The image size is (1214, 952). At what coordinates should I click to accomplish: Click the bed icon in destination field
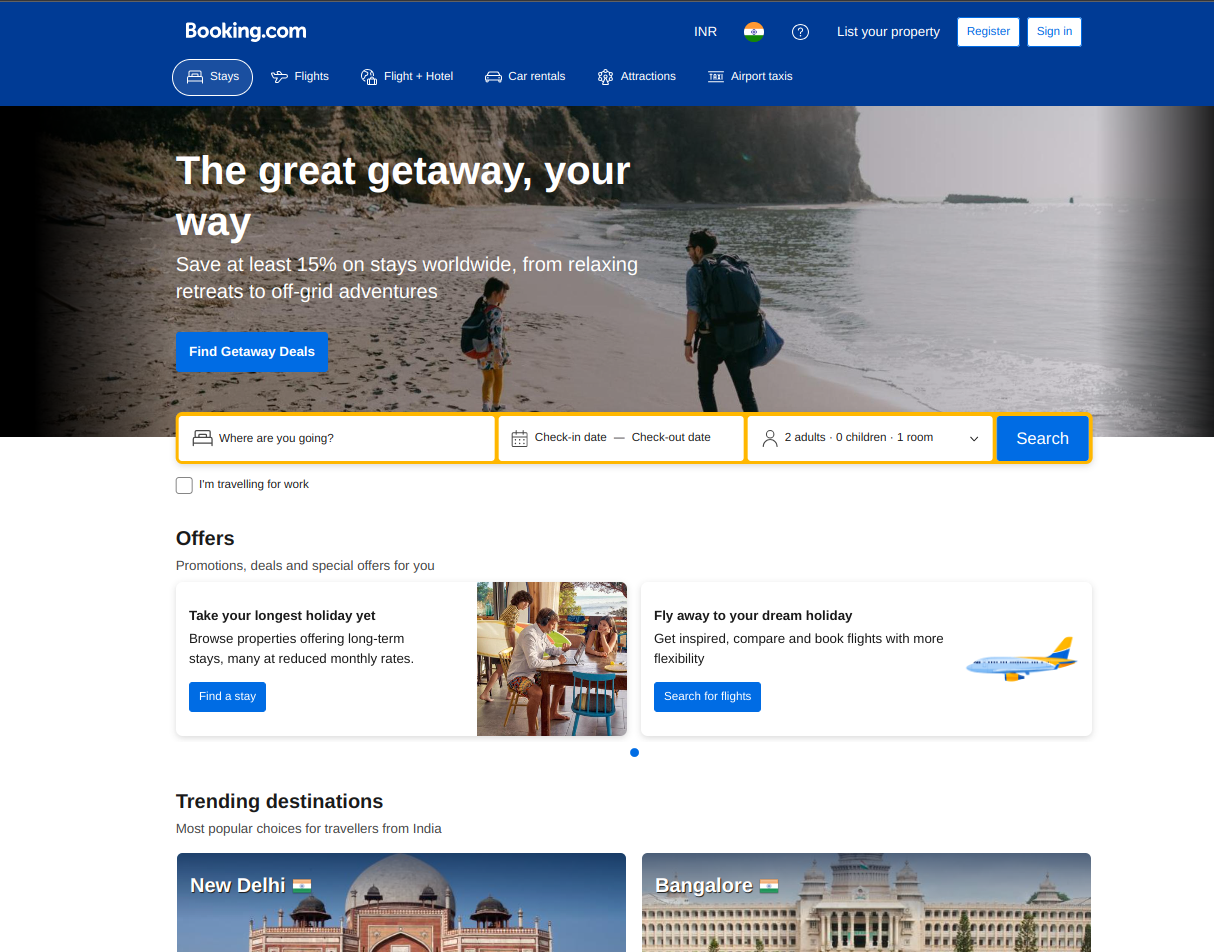[203, 438]
